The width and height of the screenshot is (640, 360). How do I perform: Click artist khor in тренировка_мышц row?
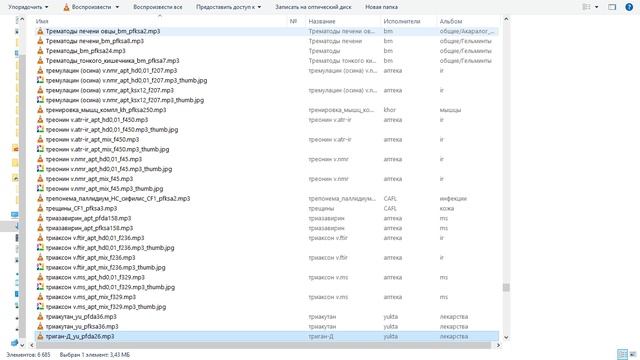click(x=390, y=110)
